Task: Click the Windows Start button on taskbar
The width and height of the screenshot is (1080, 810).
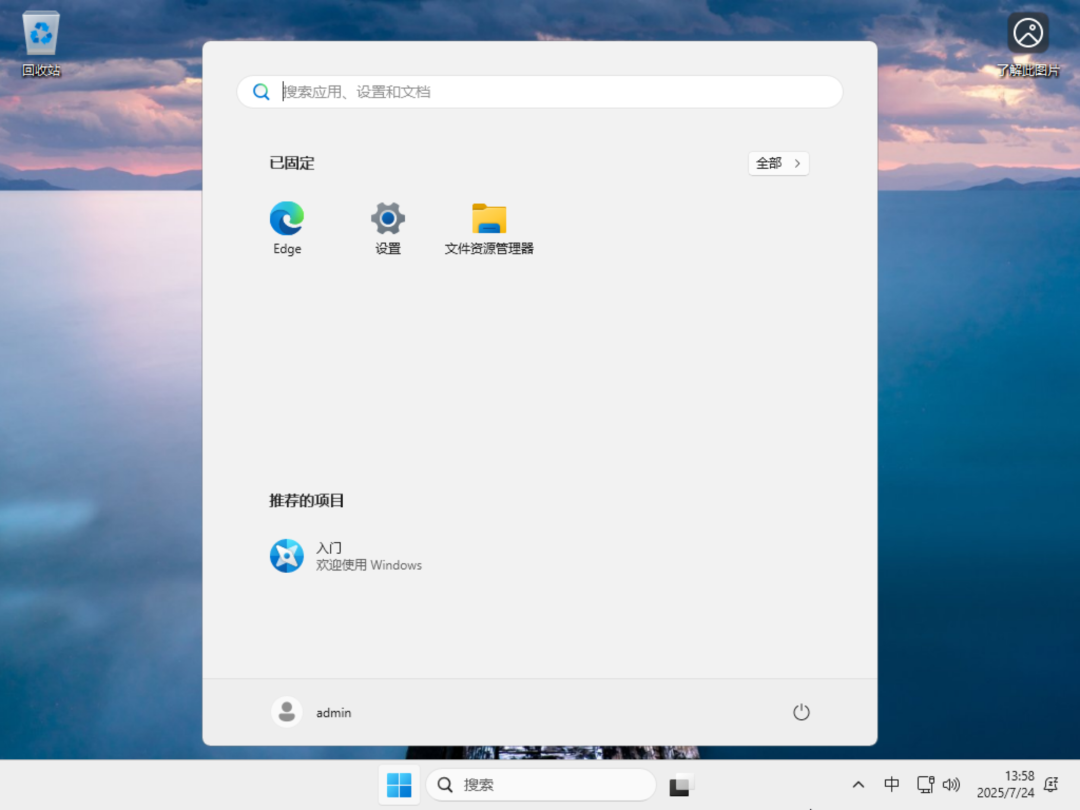Action: point(399,785)
